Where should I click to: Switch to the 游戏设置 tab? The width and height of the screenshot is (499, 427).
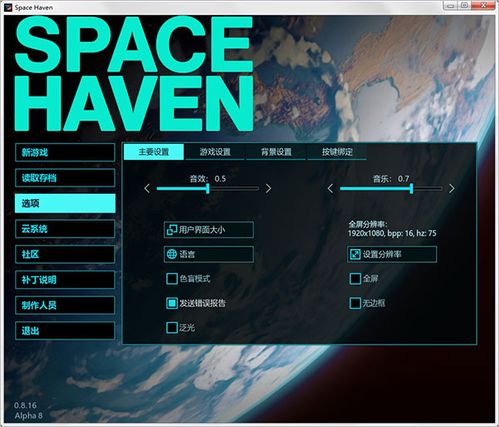(x=215, y=152)
